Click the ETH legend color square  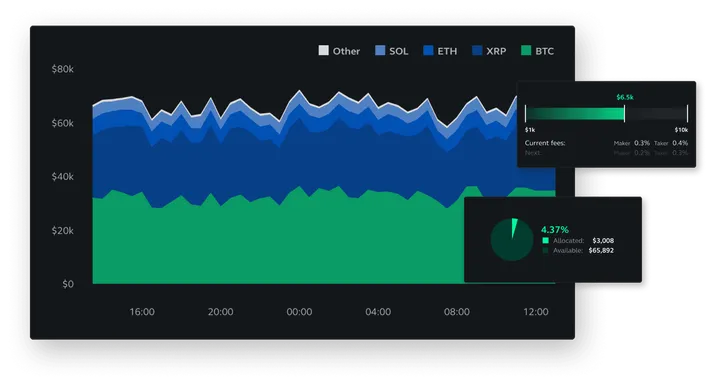(x=428, y=50)
